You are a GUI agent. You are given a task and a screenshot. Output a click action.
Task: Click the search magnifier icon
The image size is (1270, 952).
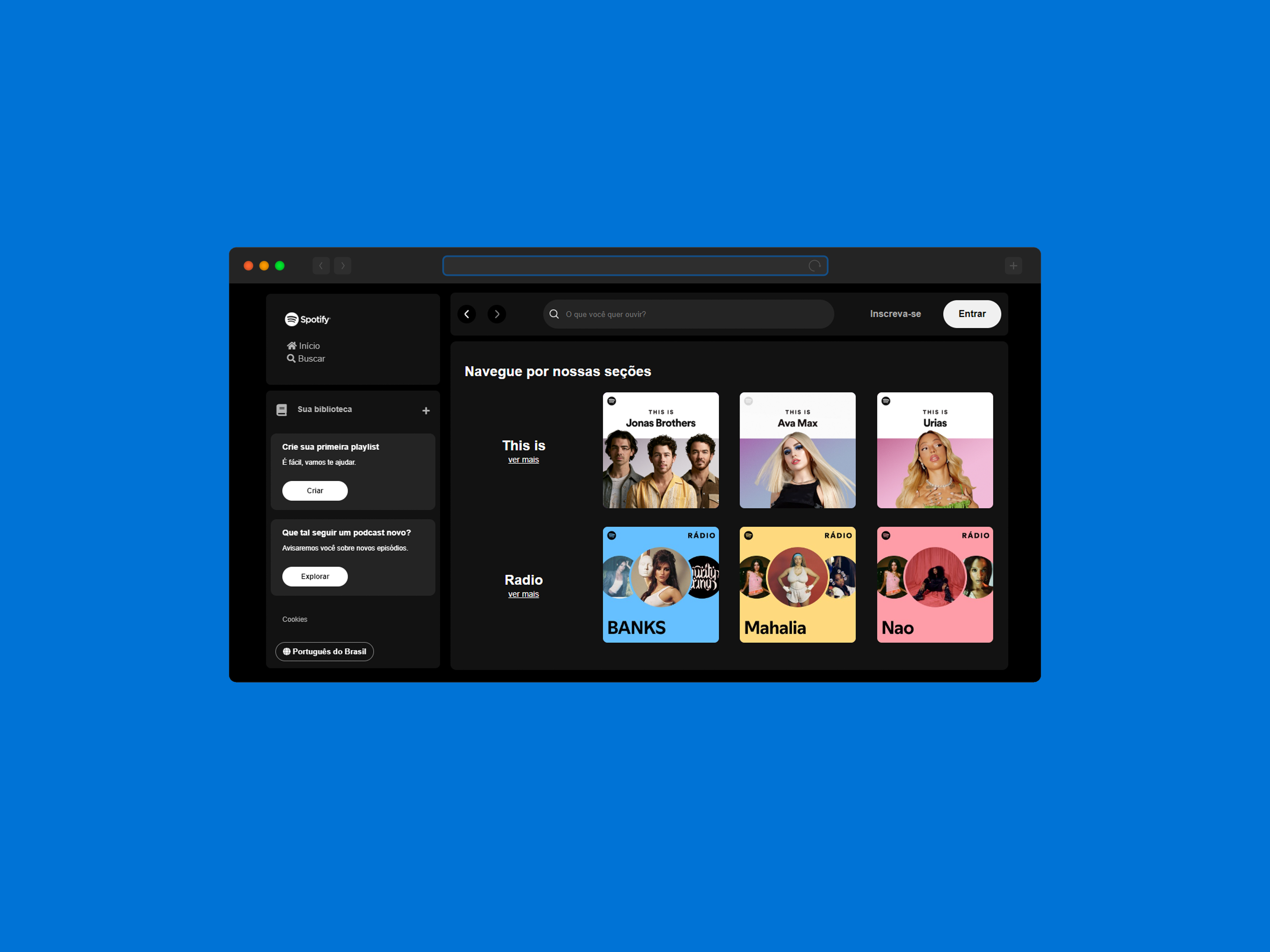click(x=554, y=314)
